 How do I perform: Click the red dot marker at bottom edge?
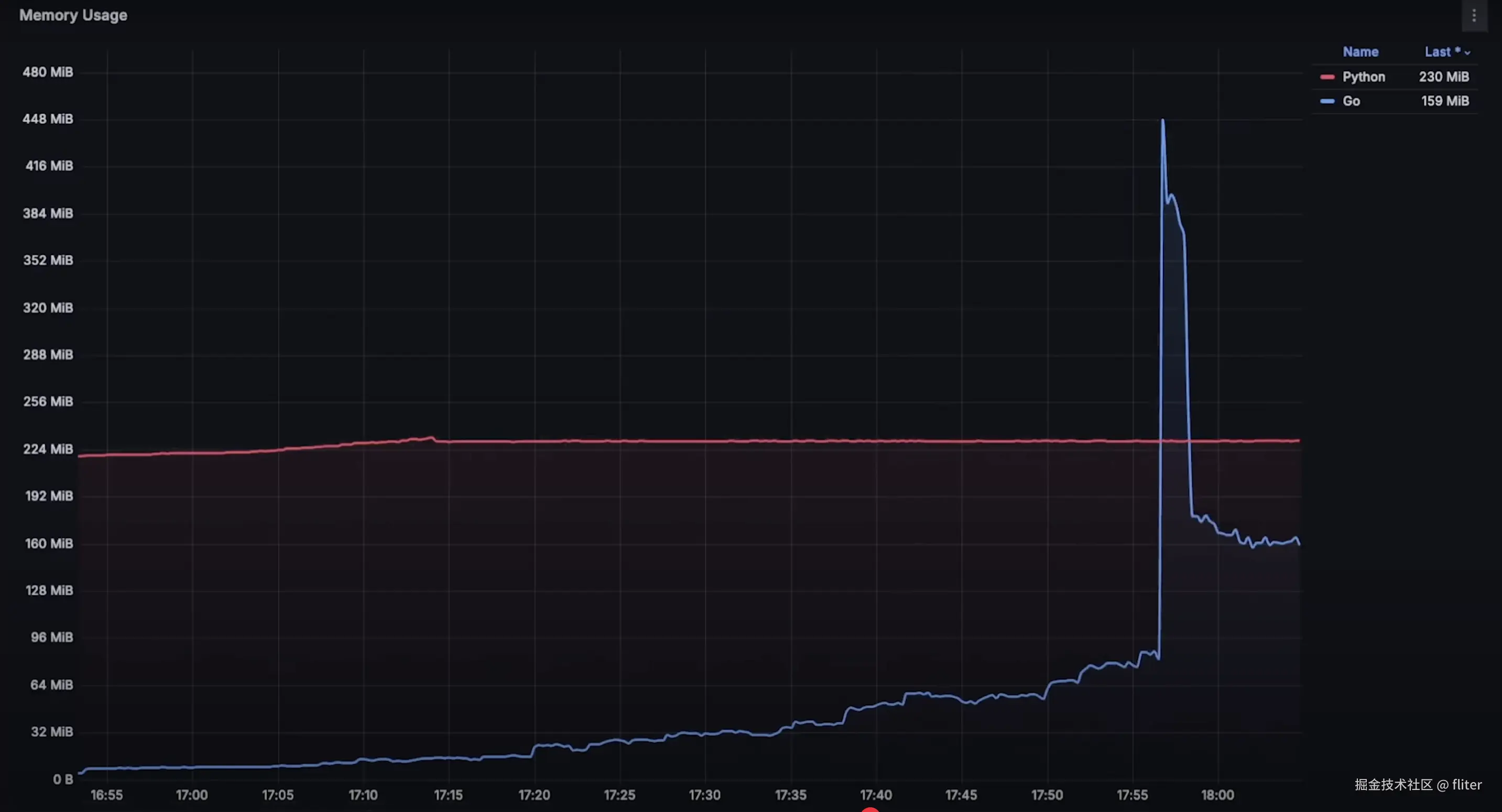pos(870,810)
